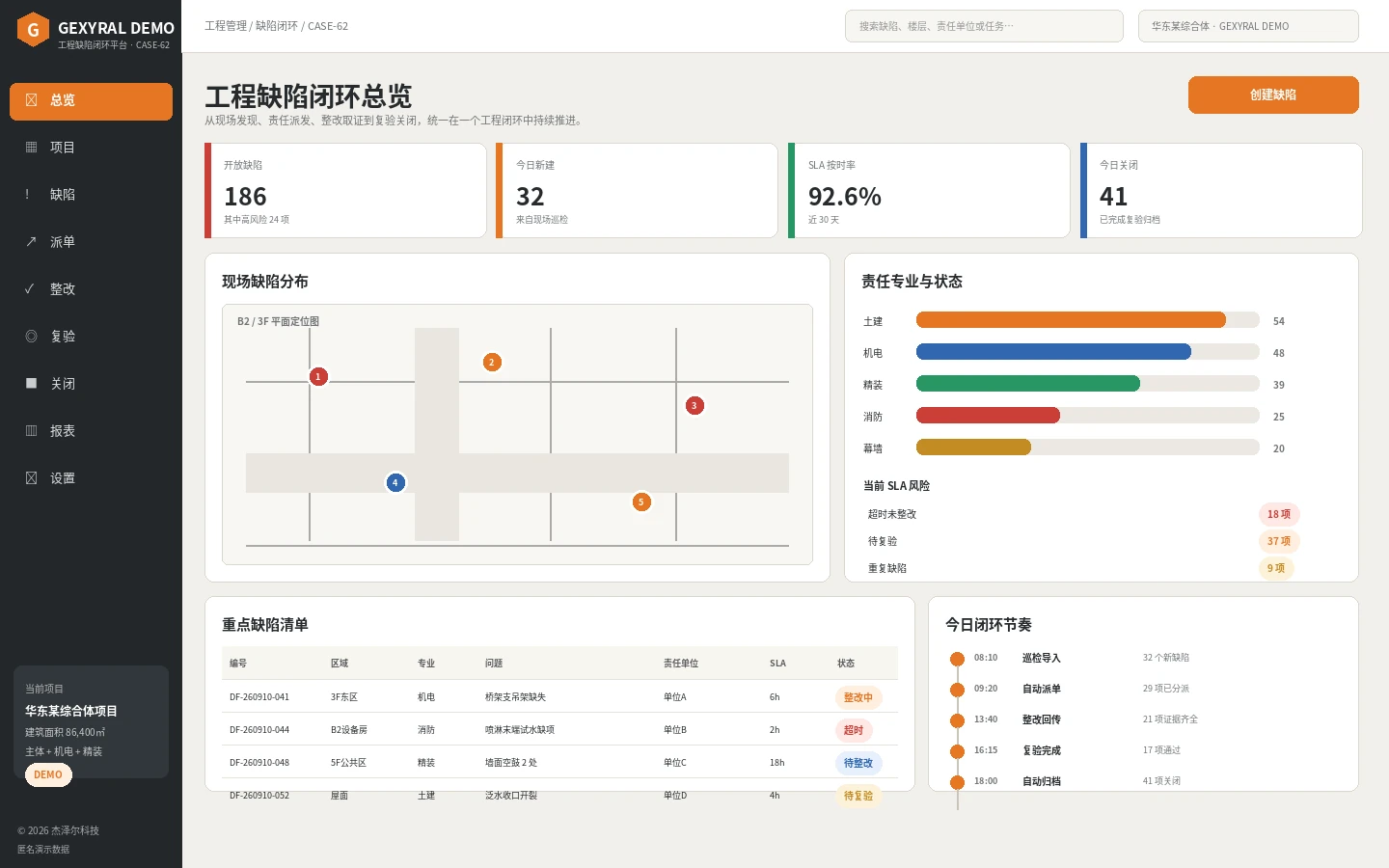The height and width of the screenshot is (868, 1389).
Task: Click the 08:10 巡检导入 timeline dot
Action: [957, 660]
